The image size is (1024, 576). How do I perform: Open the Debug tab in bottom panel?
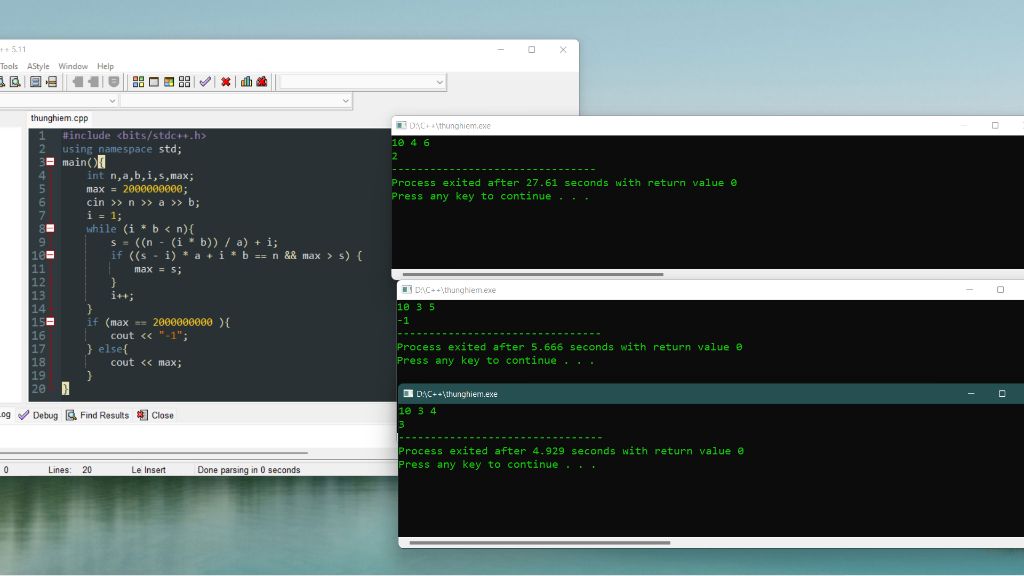(x=38, y=415)
